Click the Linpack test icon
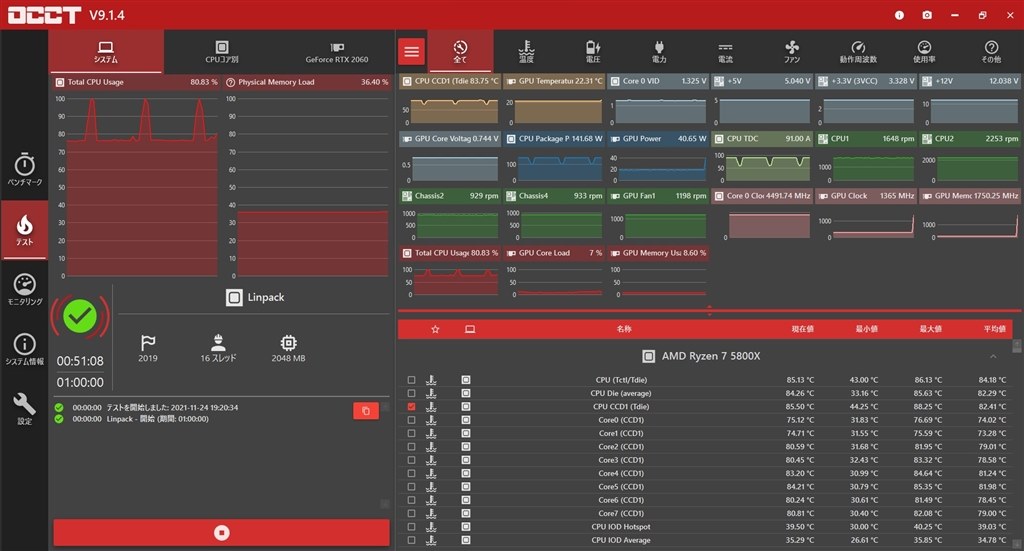The width and height of the screenshot is (1024, 551). tap(234, 298)
